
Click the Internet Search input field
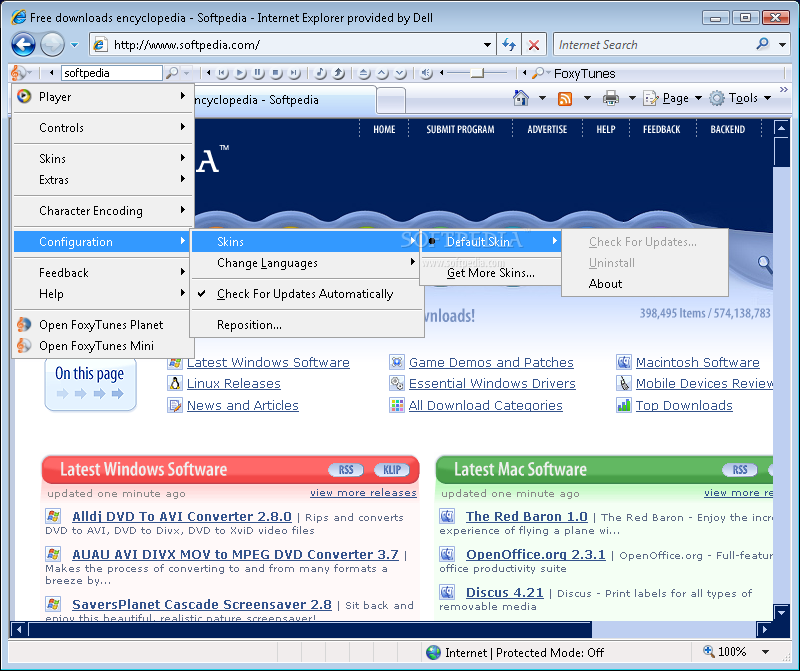655,45
